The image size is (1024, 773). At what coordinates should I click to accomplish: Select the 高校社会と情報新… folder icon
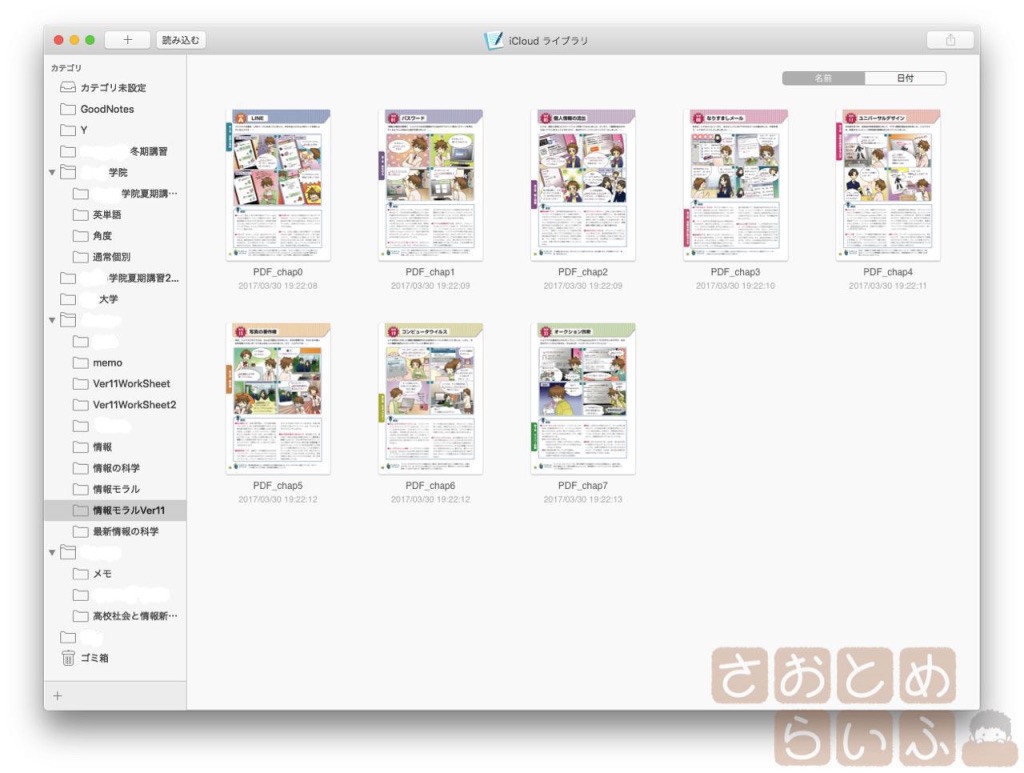pos(81,615)
